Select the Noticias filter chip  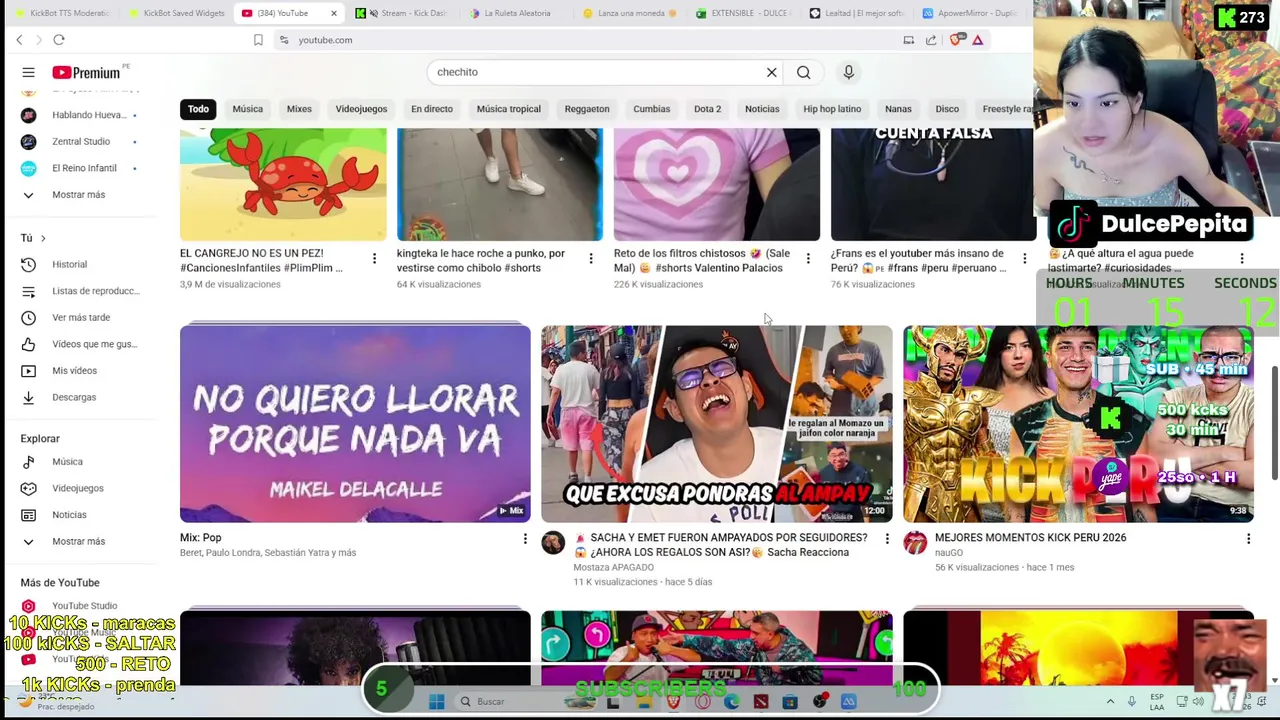762,109
